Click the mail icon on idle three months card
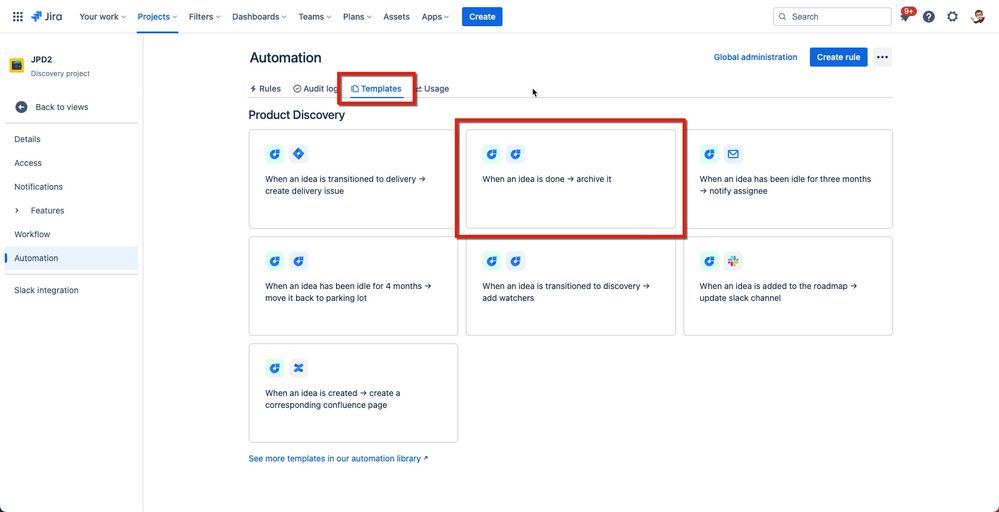The height and width of the screenshot is (512, 999). pos(733,154)
